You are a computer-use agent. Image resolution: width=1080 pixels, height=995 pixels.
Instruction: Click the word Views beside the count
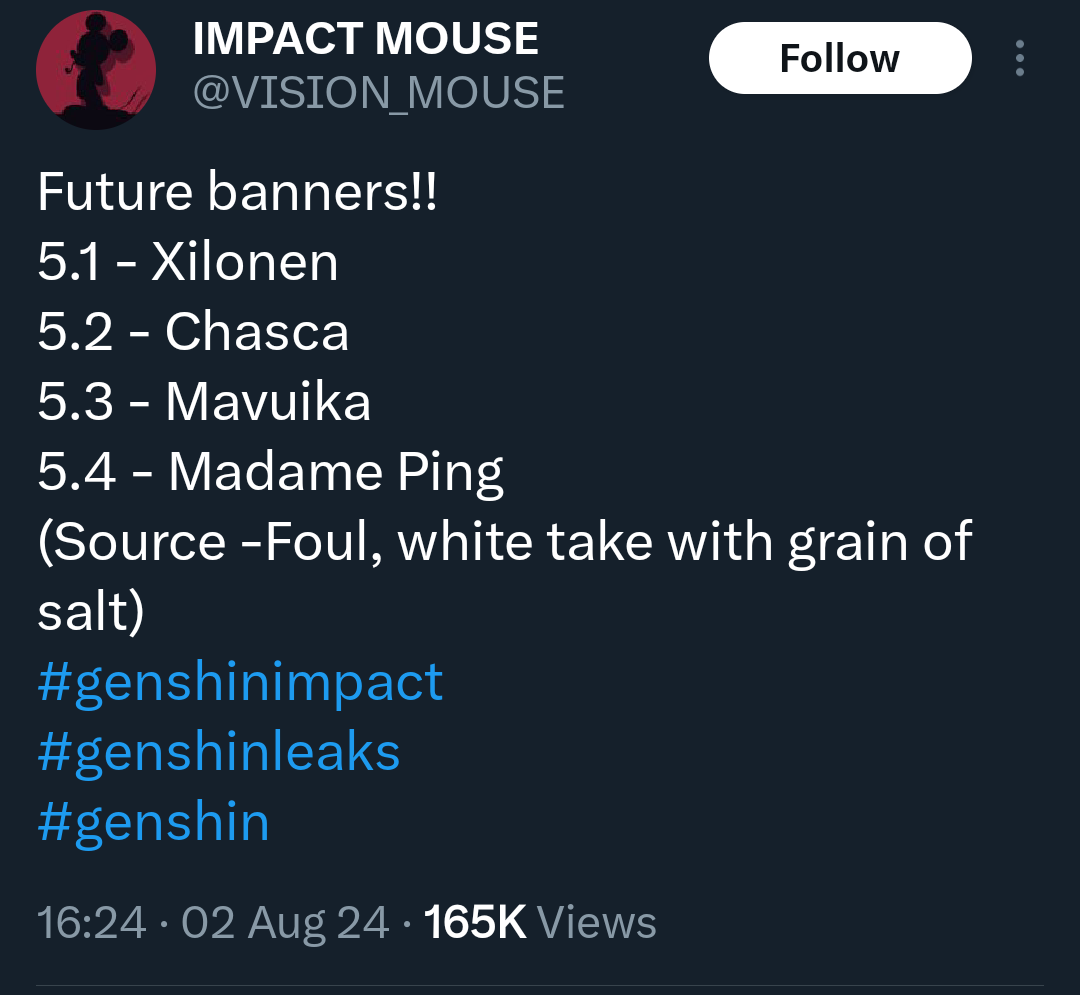click(596, 922)
